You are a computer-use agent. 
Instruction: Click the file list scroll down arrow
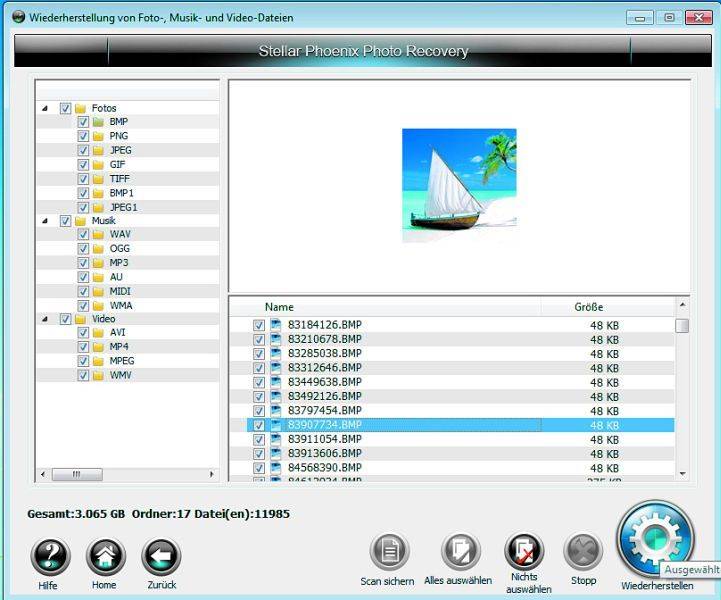(x=682, y=474)
